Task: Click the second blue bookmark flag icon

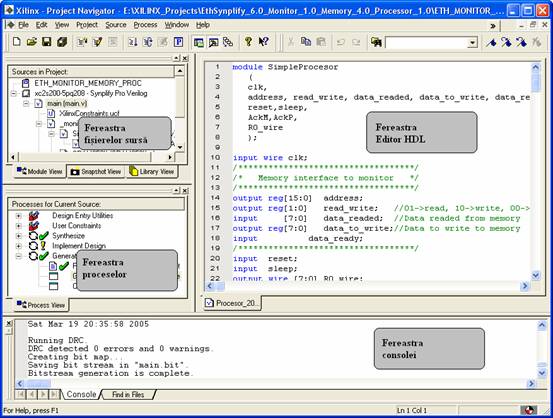Action: pyautogui.click(x=506, y=42)
